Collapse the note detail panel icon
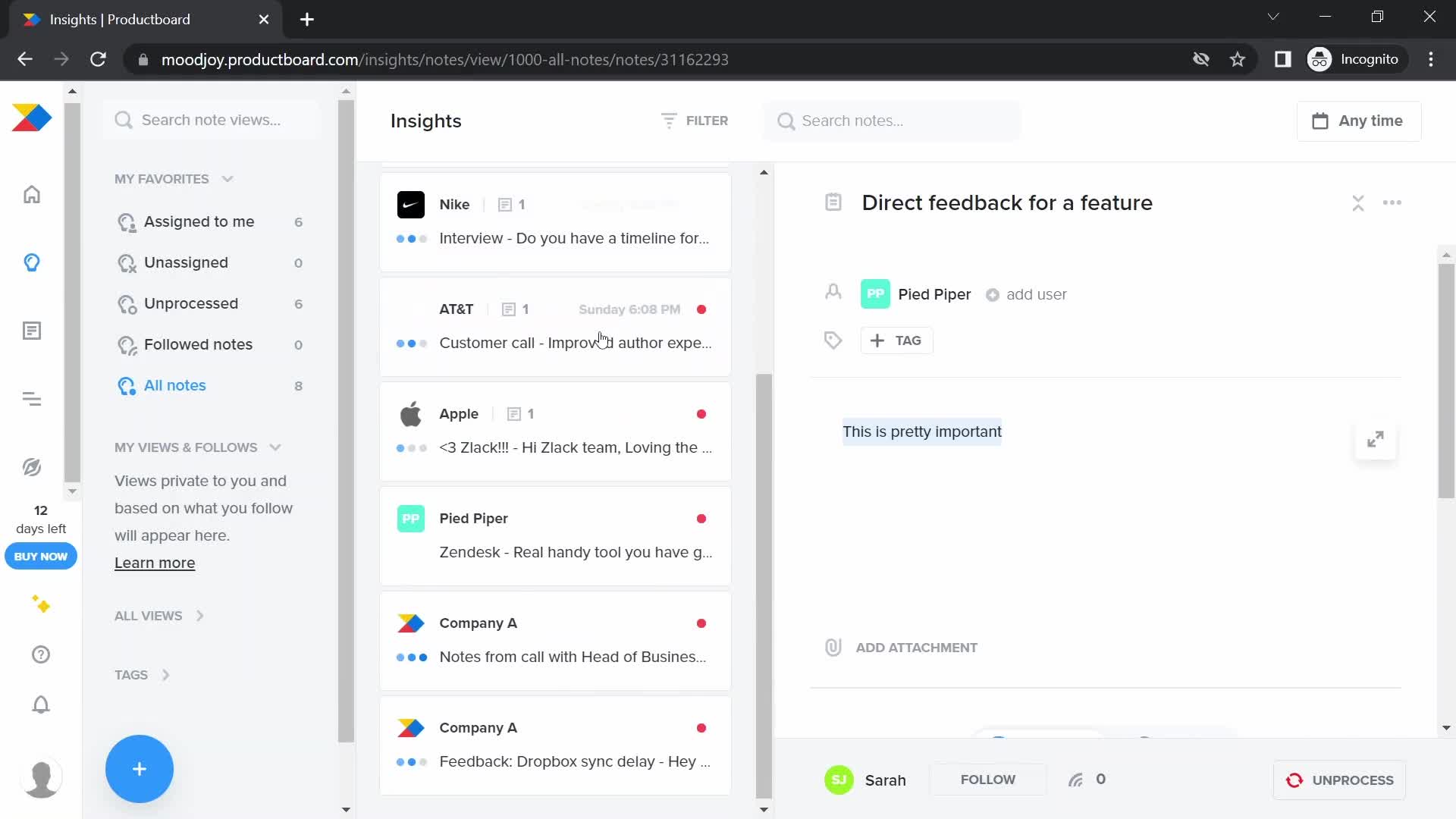The image size is (1456, 819). [1358, 203]
